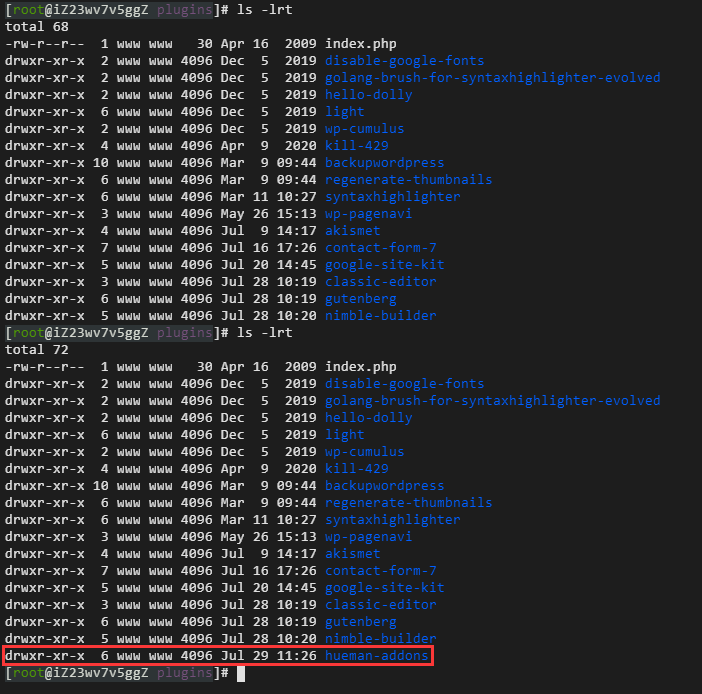The width and height of the screenshot is (702, 694).
Task: Click akismet in the second listing
Action: point(352,554)
